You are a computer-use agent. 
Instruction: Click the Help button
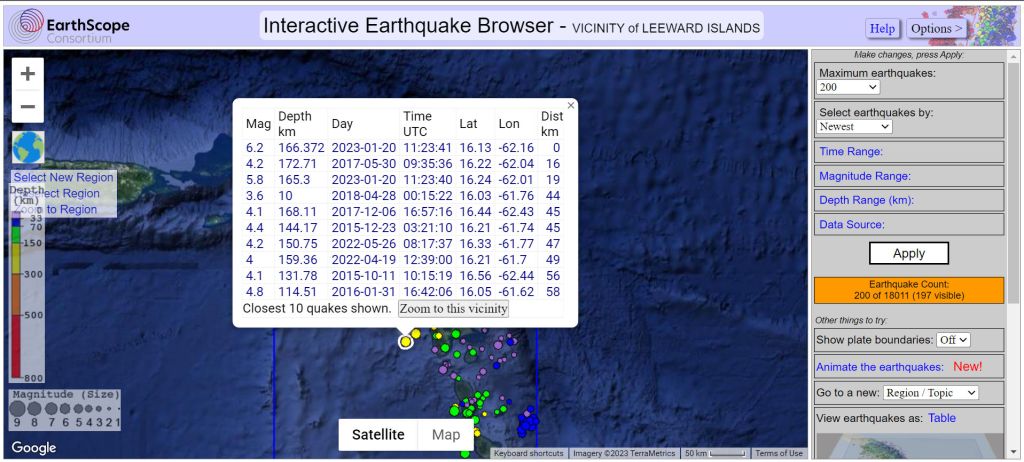coord(882,29)
